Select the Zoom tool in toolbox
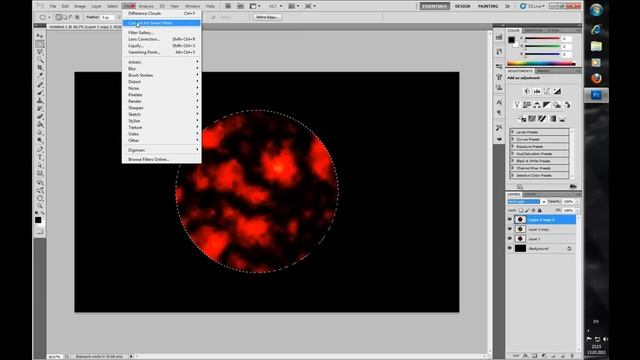Image resolution: width=640 pixels, height=360 pixels. [40, 206]
